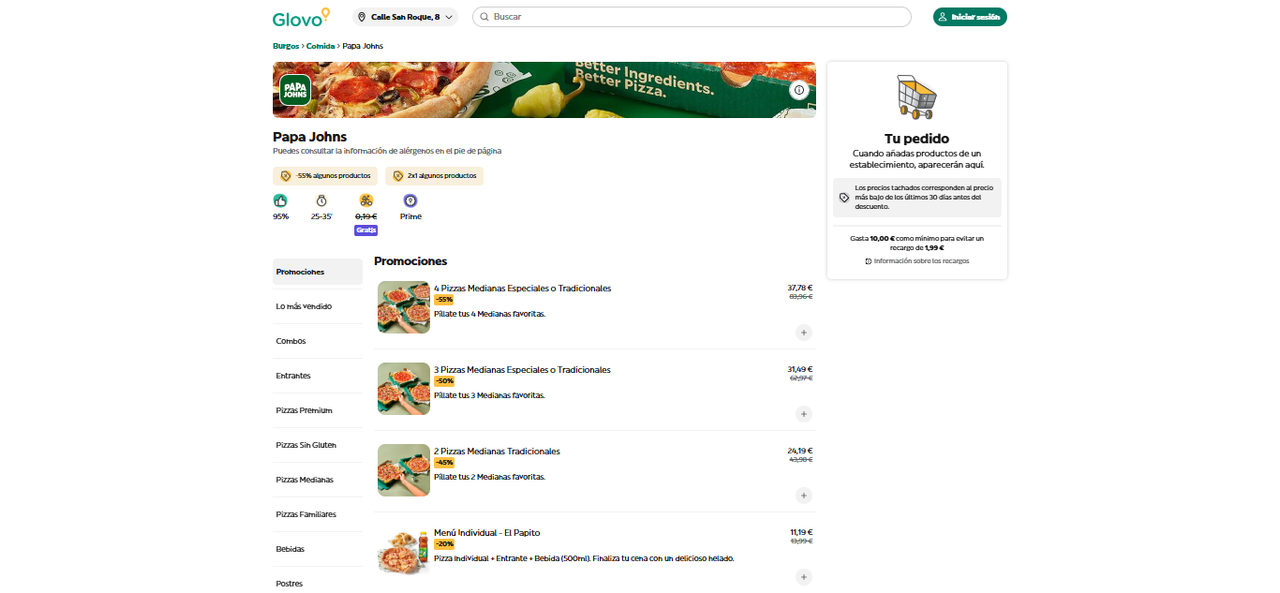Select the Postres category
This screenshot has width=1280, height=593.
click(x=317, y=583)
